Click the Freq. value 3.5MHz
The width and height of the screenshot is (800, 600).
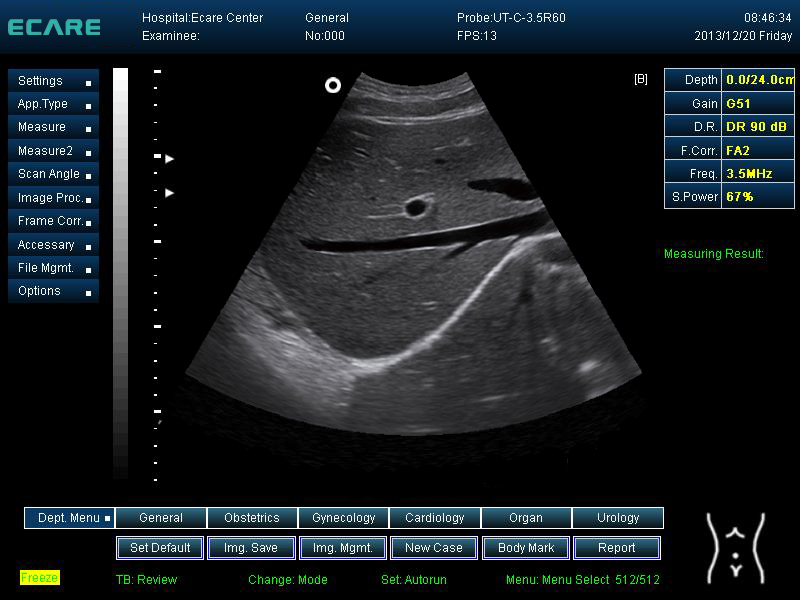point(758,174)
